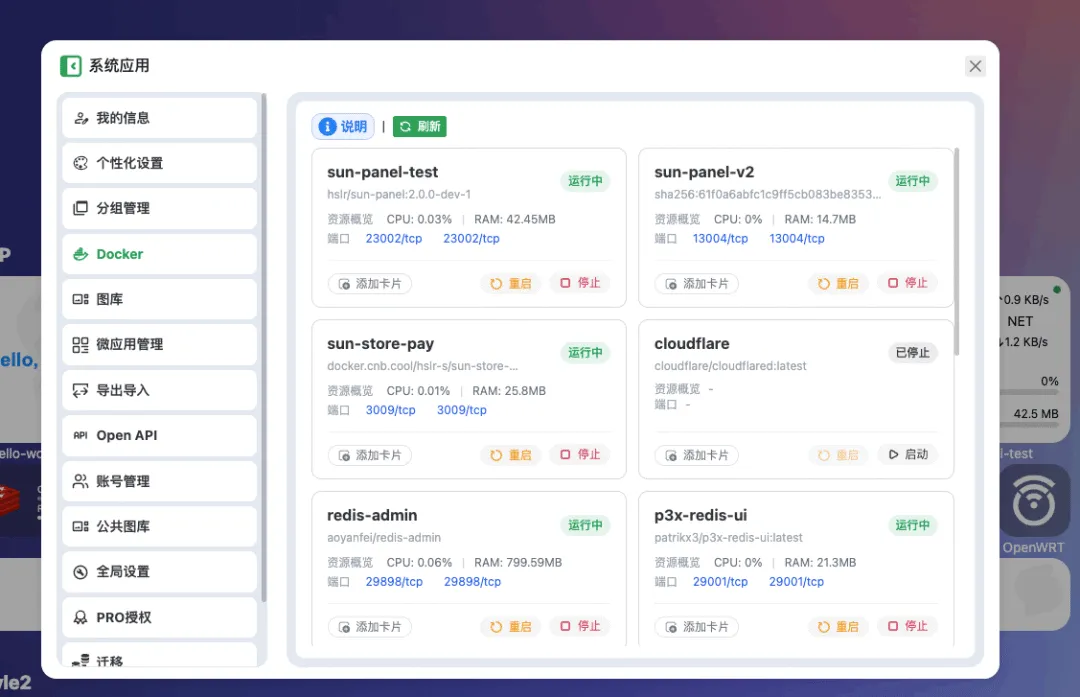
Task: Click the sun-panel-v2 container title
Action: click(704, 172)
